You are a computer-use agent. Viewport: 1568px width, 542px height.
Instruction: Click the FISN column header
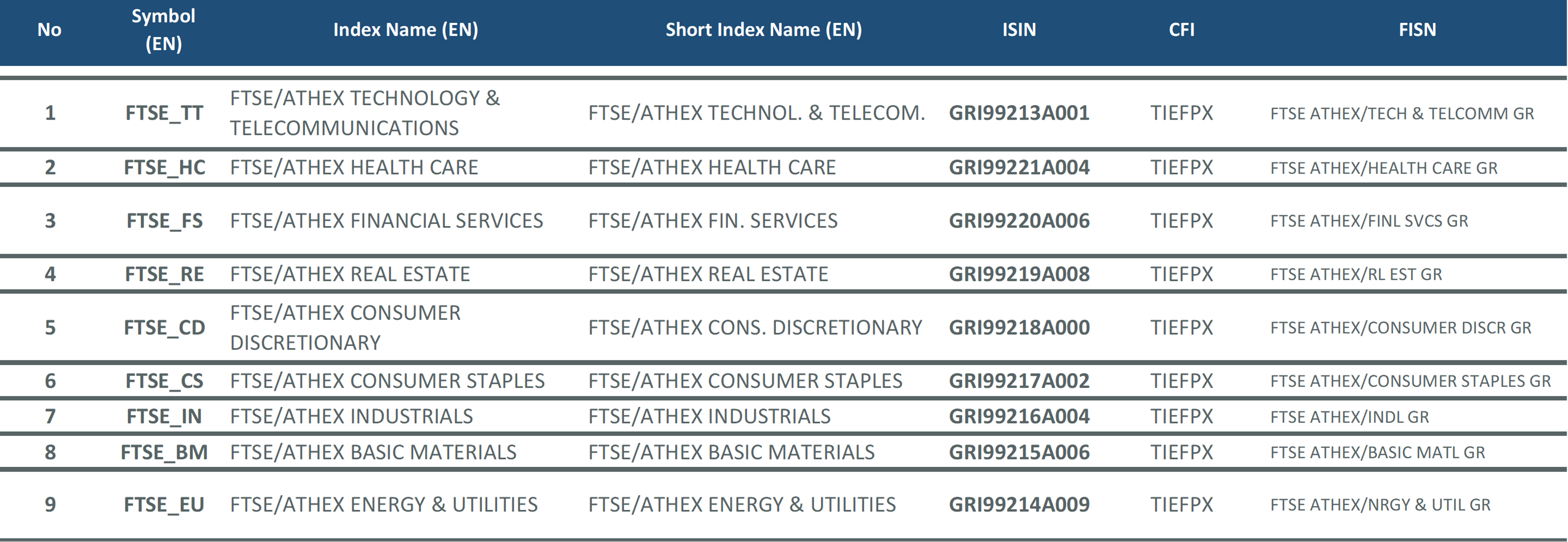[1417, 30]
